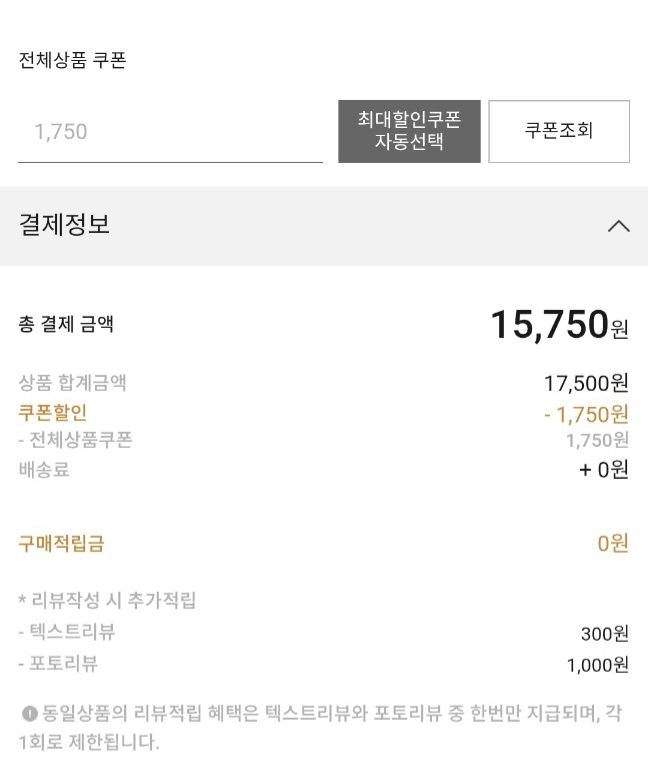This screenshot has width=648, height=772.
Task: Click the - 1,750원 coupon discount amount
Action: tap(586, 413)
